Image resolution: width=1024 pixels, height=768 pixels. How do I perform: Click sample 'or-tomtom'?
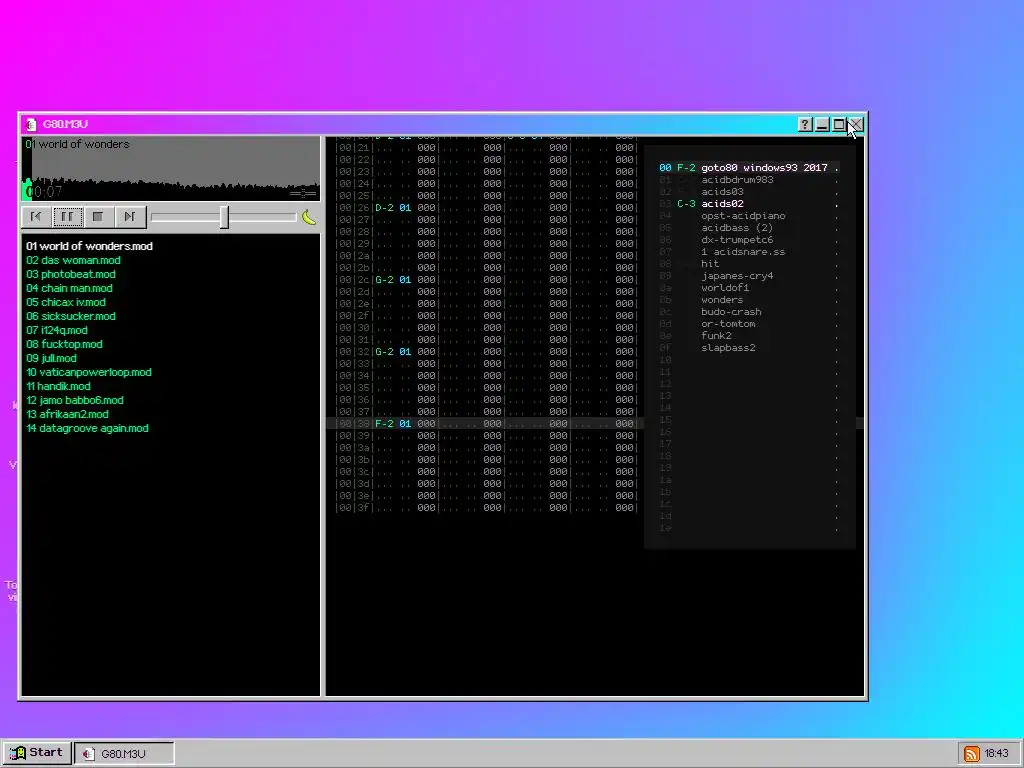pyautogui.click(x=728, y=324)
